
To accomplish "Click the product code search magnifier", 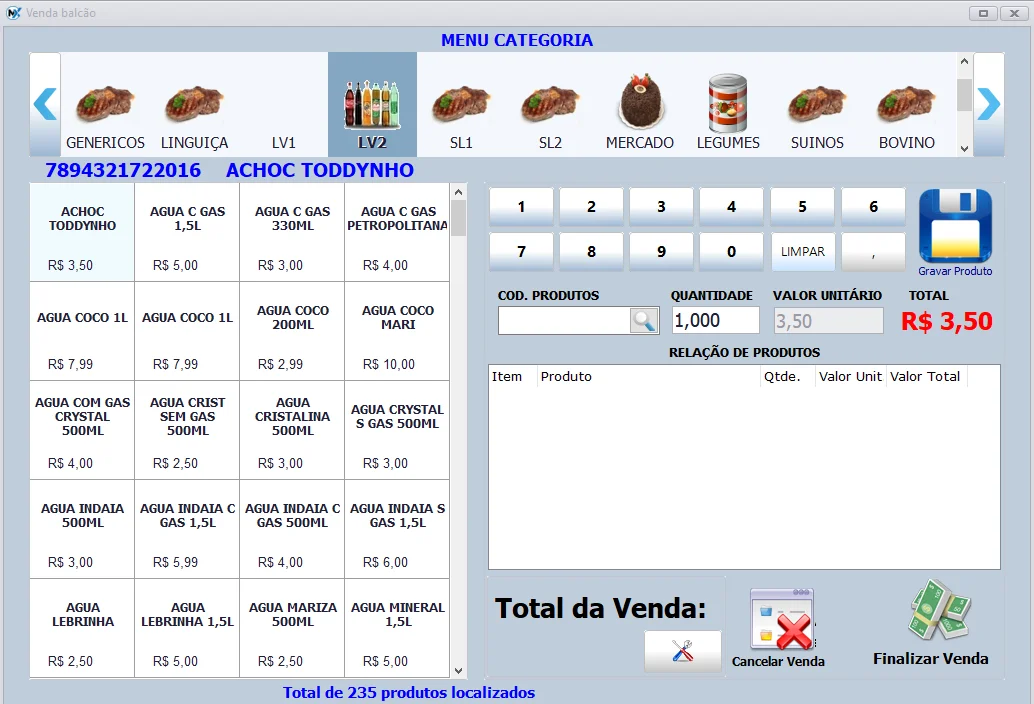I will [644, 321].
